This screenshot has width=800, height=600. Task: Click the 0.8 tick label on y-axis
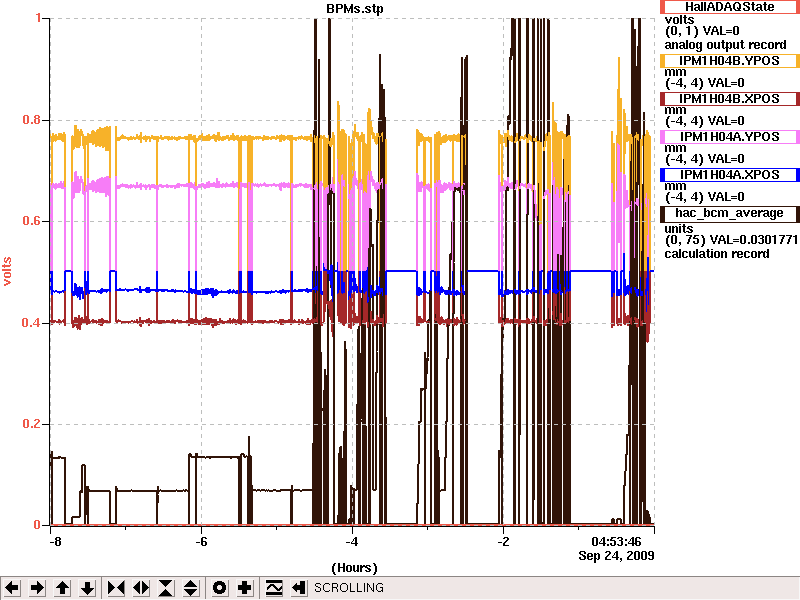click(32, 120)
